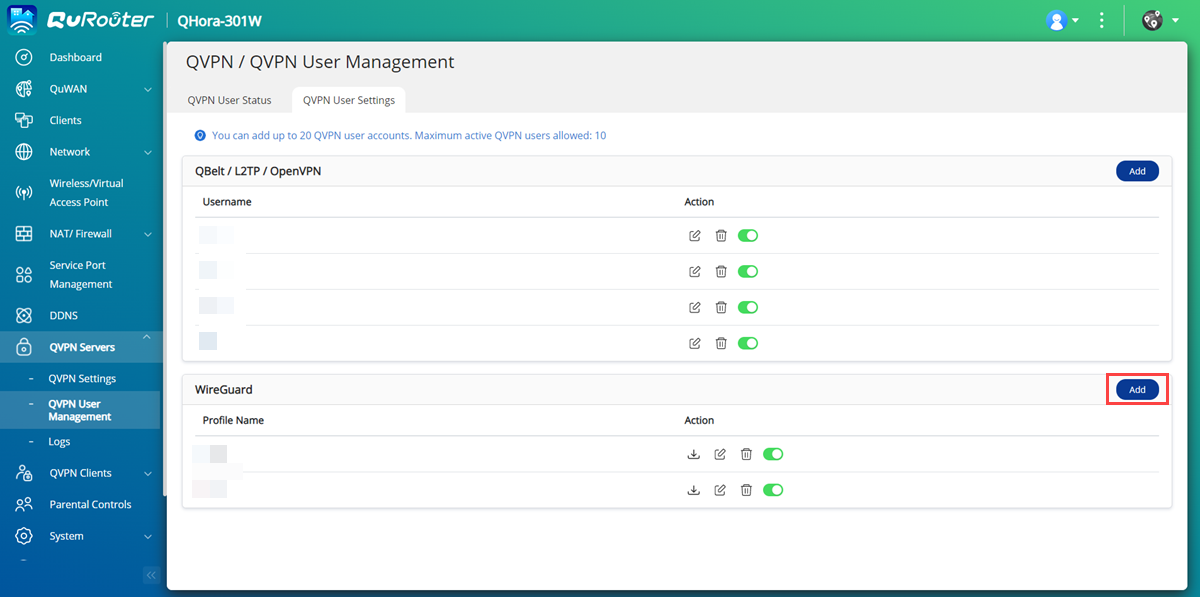1200x597 pixels.
Task: Delete the second WireGuard profile
Action: pos(746,490)
